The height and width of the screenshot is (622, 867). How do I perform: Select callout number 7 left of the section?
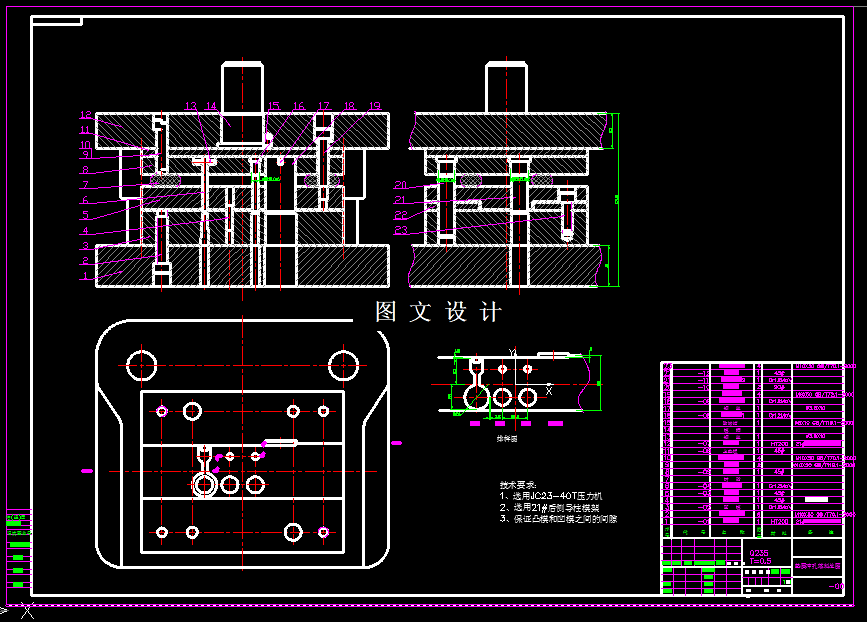tap(85, 185)
